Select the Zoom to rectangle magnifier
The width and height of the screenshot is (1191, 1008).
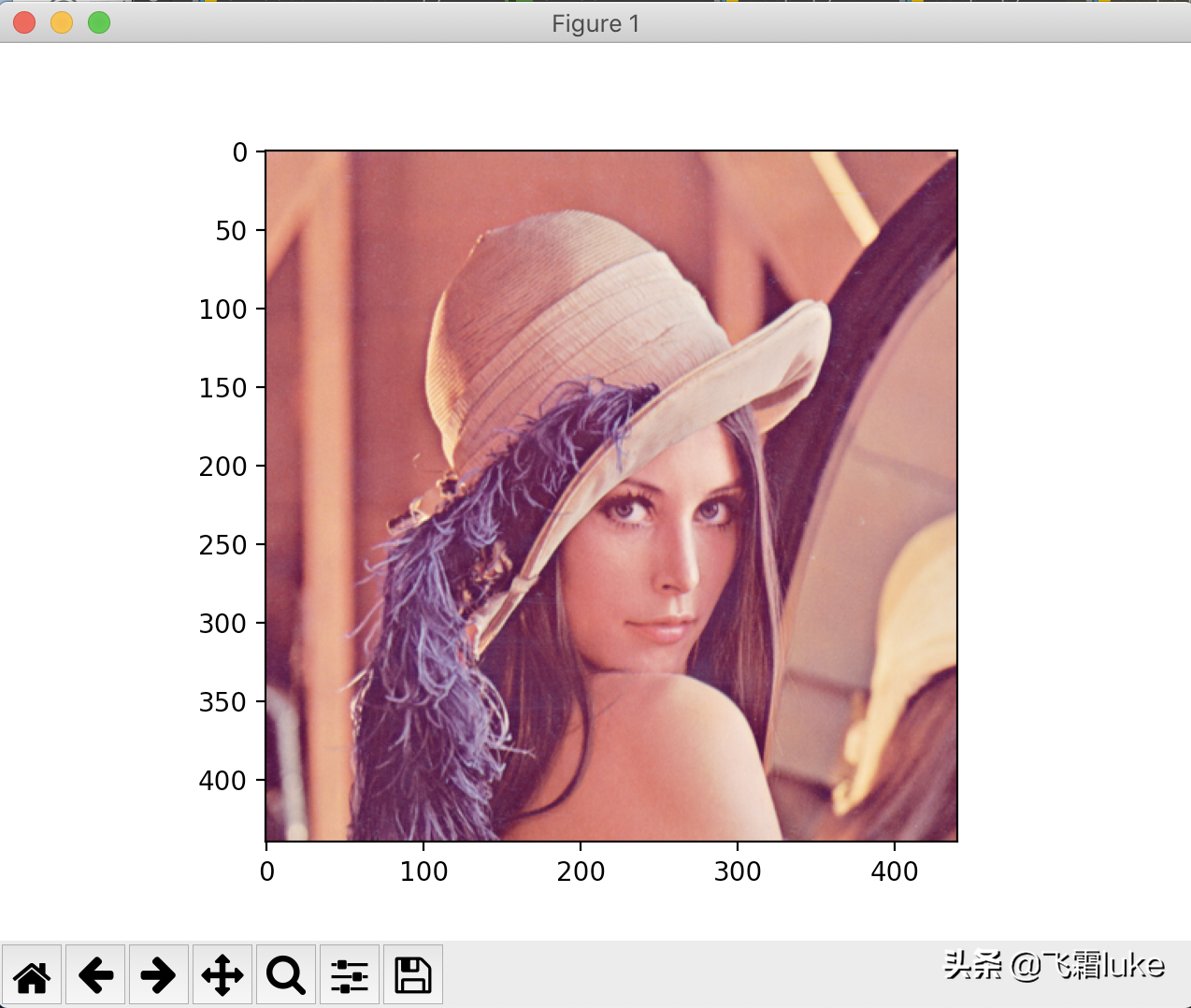click(x=286, y=974)
